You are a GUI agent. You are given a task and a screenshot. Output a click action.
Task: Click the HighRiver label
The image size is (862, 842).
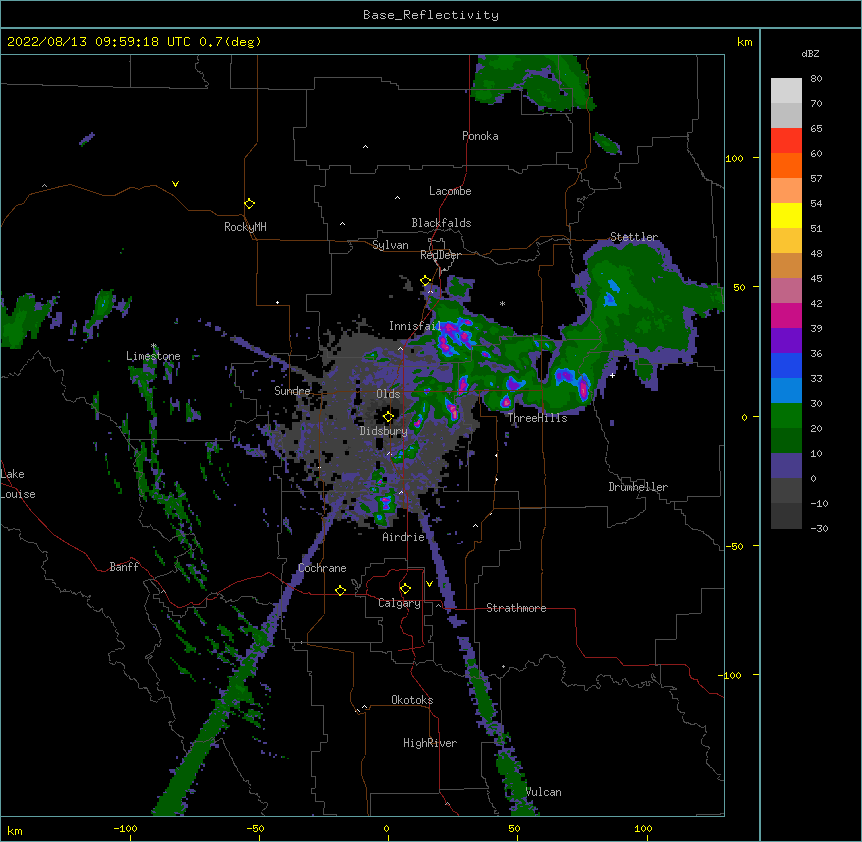click(430, 743)
